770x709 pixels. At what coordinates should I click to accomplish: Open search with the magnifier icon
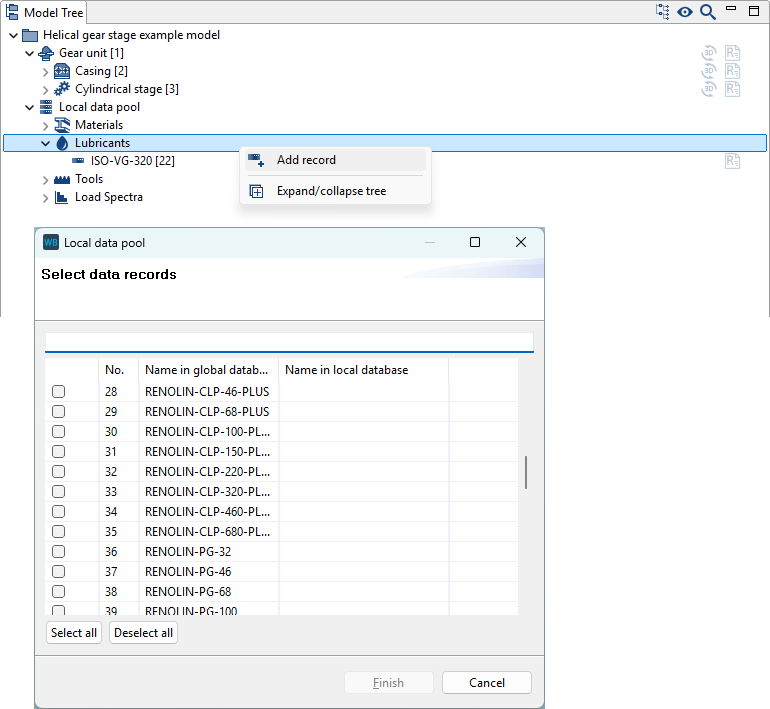point(708,12)
